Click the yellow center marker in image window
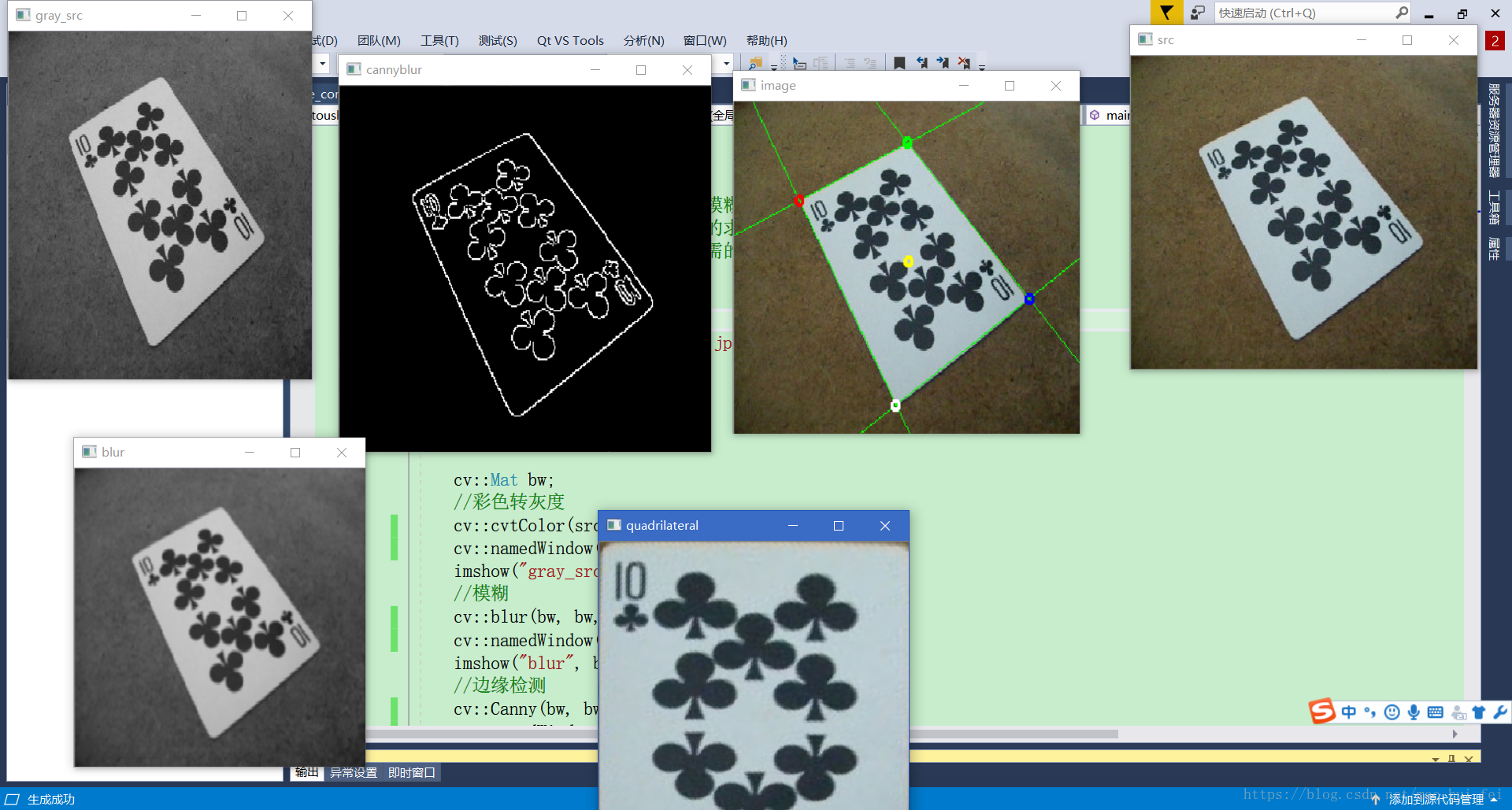The width and height of the screenshot is (1512, 810). [x=908, y=261]
